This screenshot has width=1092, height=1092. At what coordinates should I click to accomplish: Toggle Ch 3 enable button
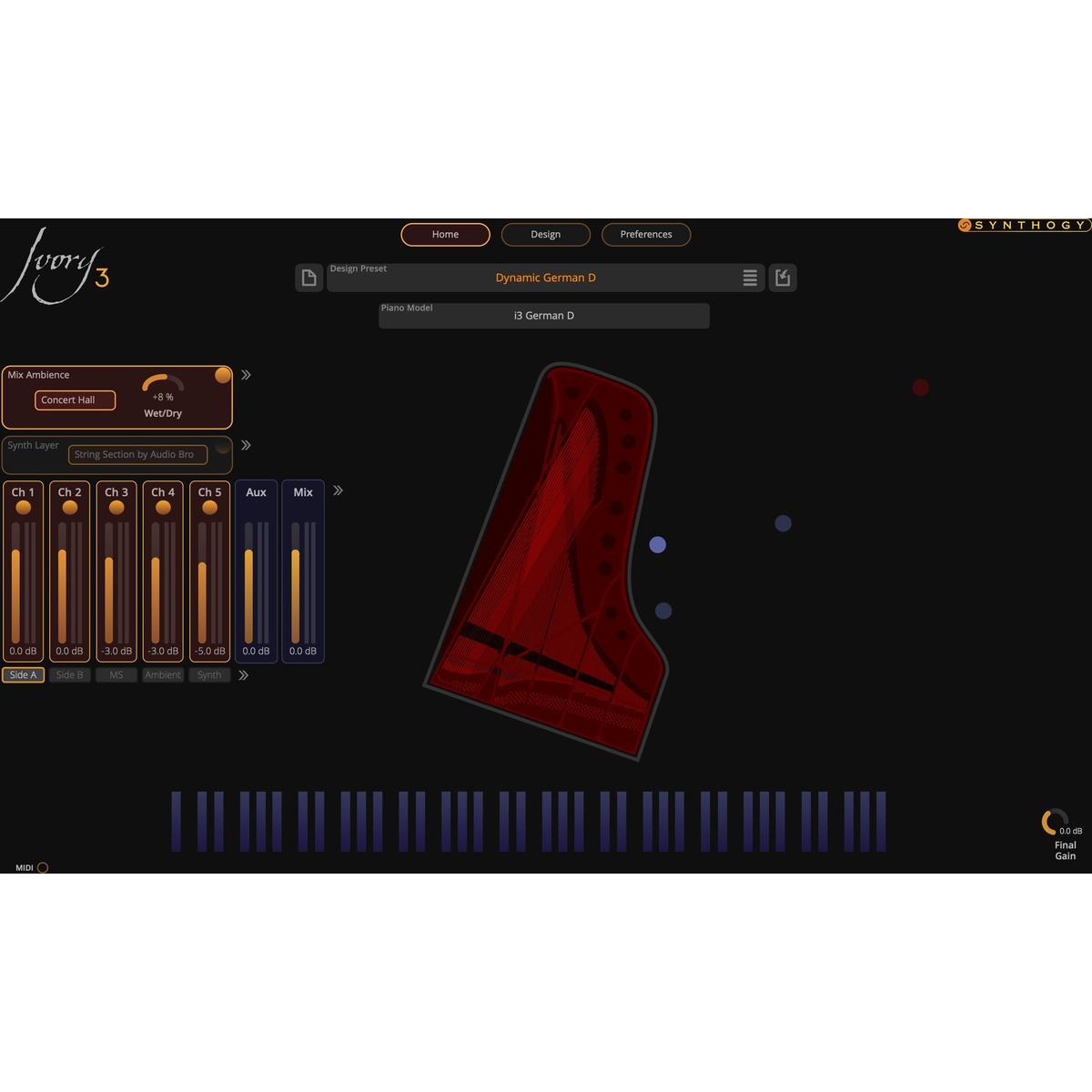(x=116, y=508)
